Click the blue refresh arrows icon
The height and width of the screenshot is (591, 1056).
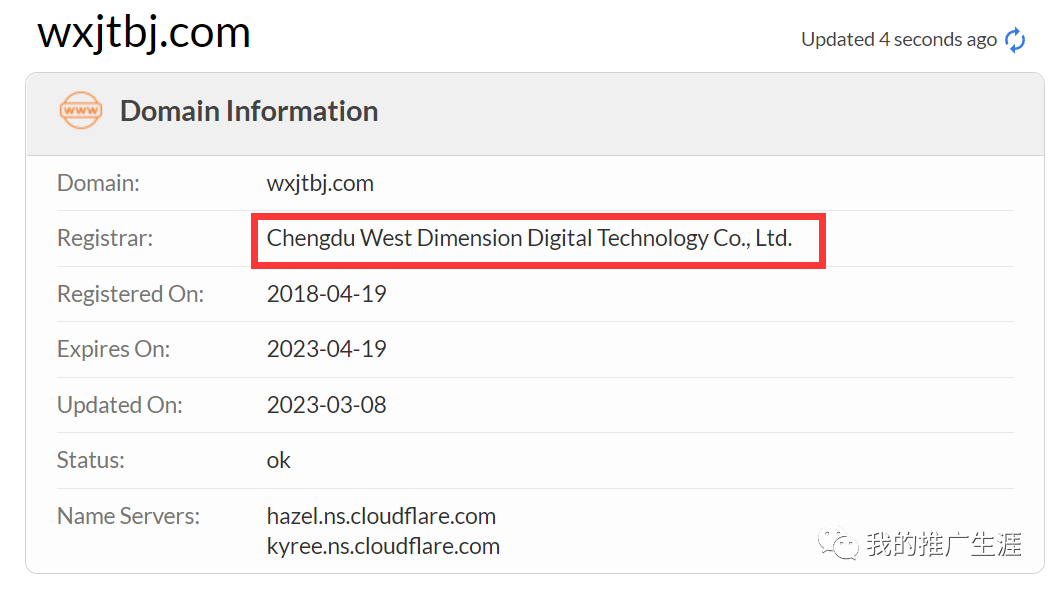coord(1015,40)
